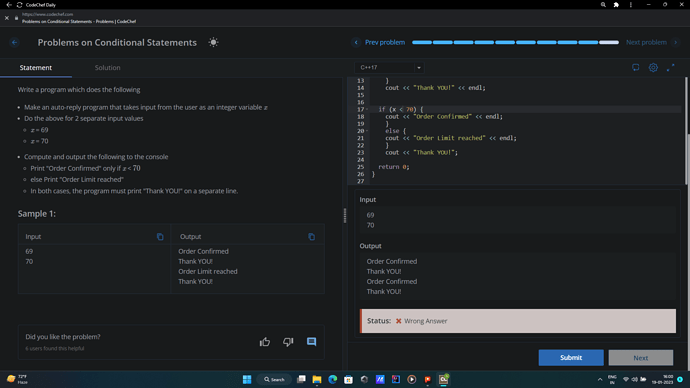Image resolution: width=690 pixels, height=388 pixels.
Task: Open Task View on the taskbar
Action: pos(301,379)
